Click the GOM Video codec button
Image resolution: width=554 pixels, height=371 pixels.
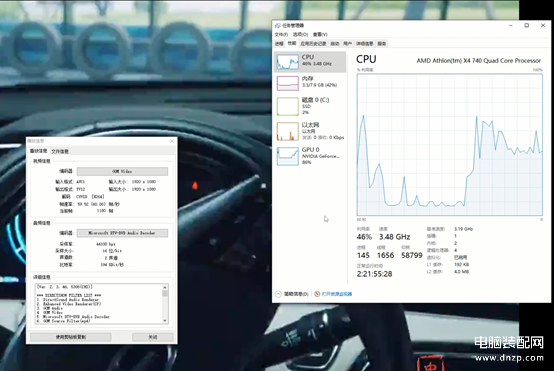coord(122,171)
